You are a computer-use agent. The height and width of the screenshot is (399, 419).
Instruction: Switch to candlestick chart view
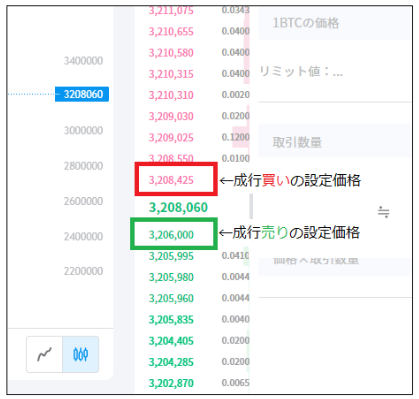[80, 354]
